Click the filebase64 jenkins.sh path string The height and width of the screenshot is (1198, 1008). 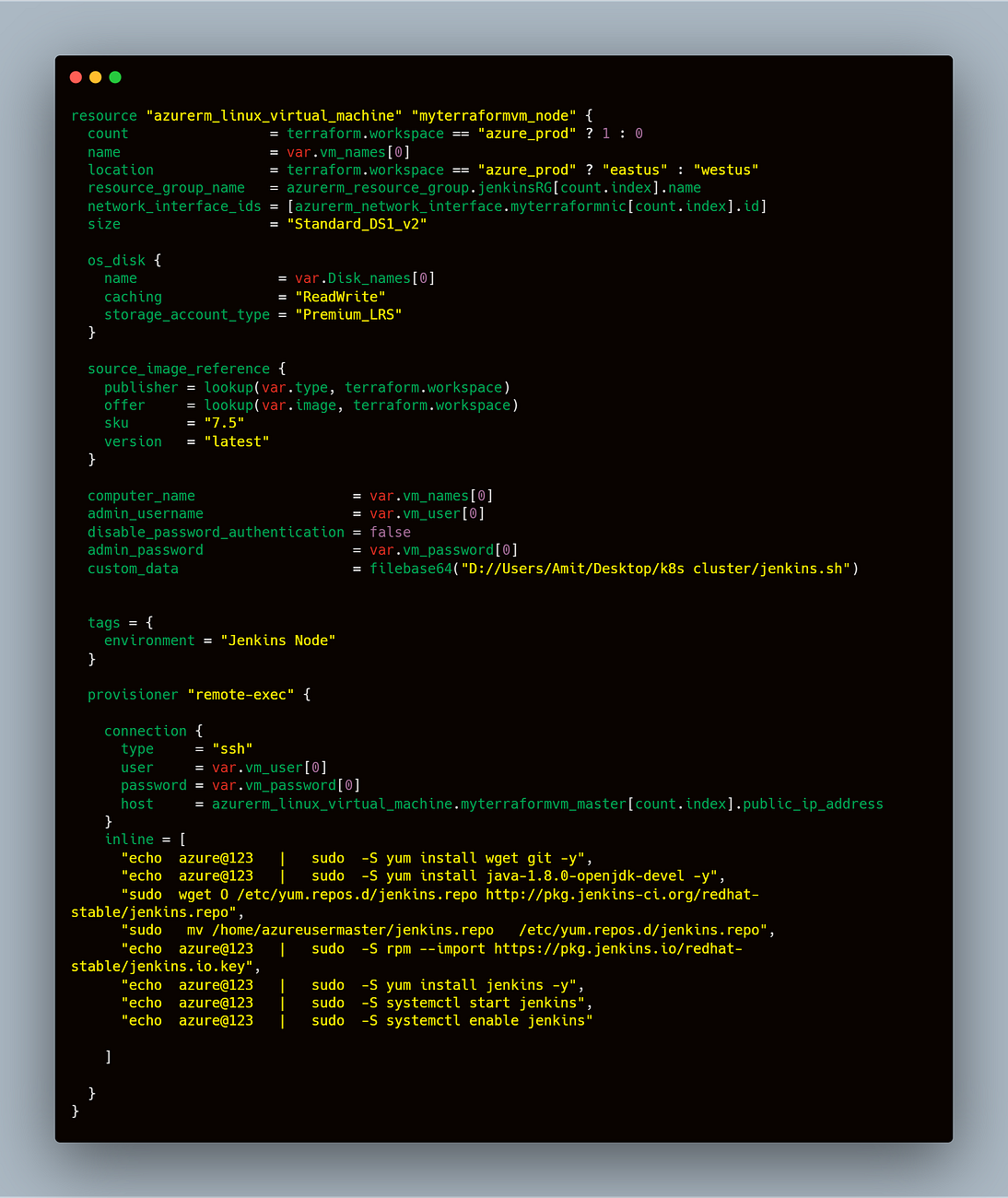[x=656, y=570]
